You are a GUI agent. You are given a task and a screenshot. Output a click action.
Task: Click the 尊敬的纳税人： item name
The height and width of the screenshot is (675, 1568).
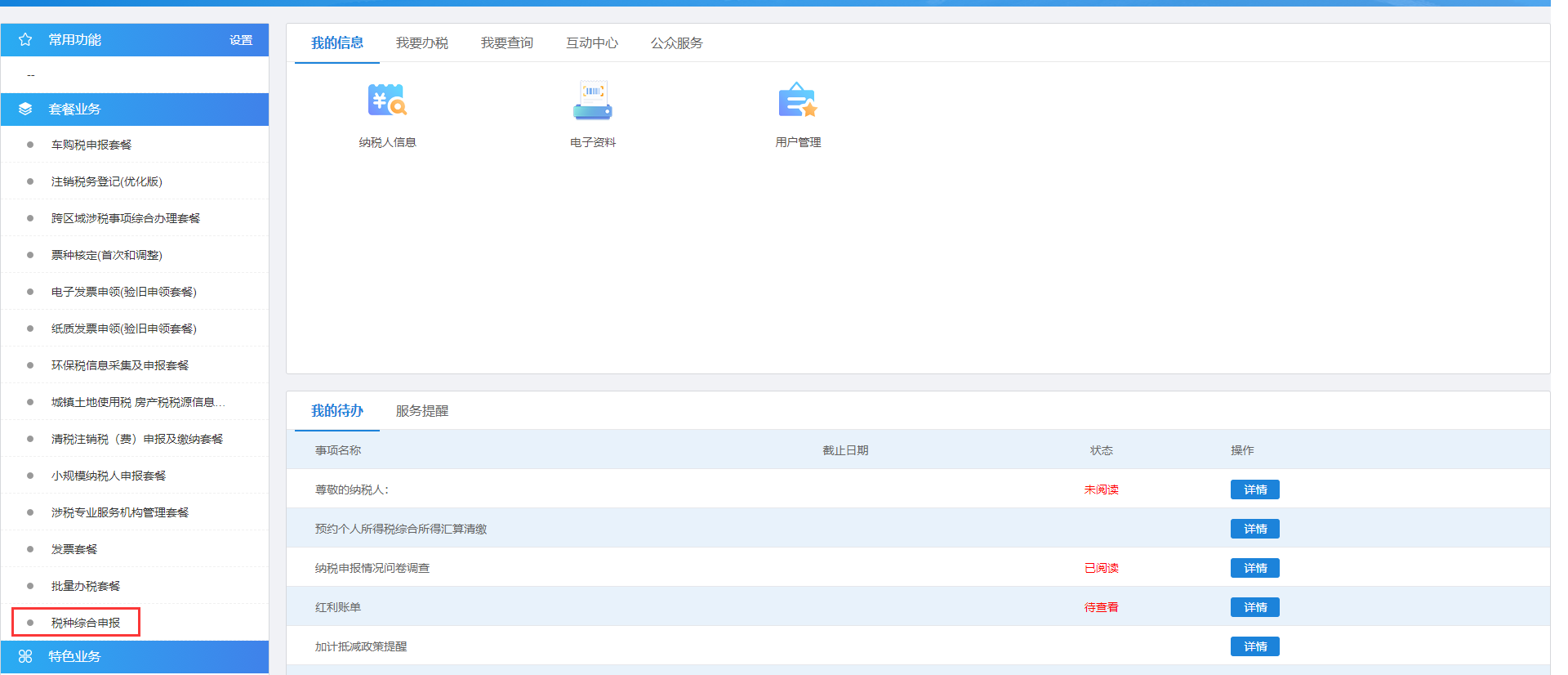point(352,489)
